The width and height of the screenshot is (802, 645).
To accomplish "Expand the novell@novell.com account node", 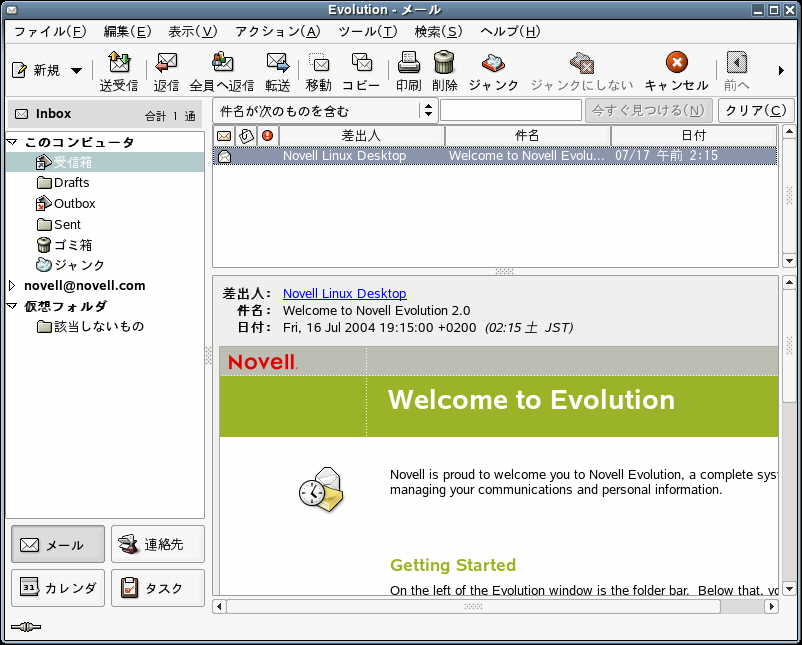I will pyautogui.click(x=12, y=285).
